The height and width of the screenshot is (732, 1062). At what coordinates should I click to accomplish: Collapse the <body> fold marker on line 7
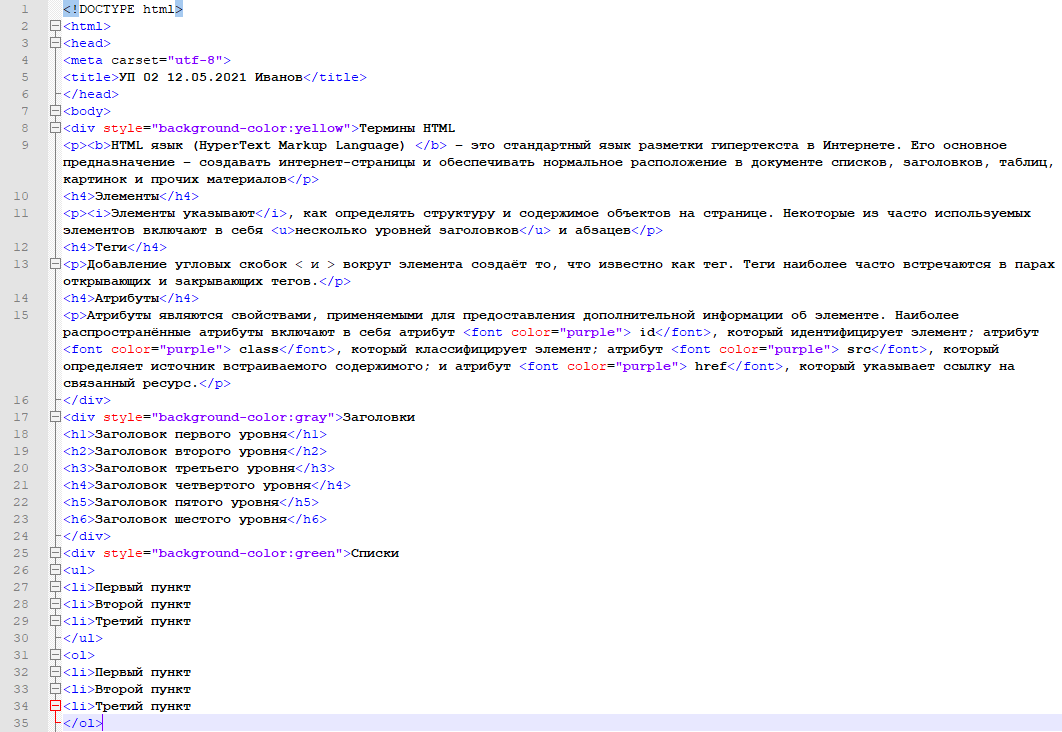click(x=56, y=111)
